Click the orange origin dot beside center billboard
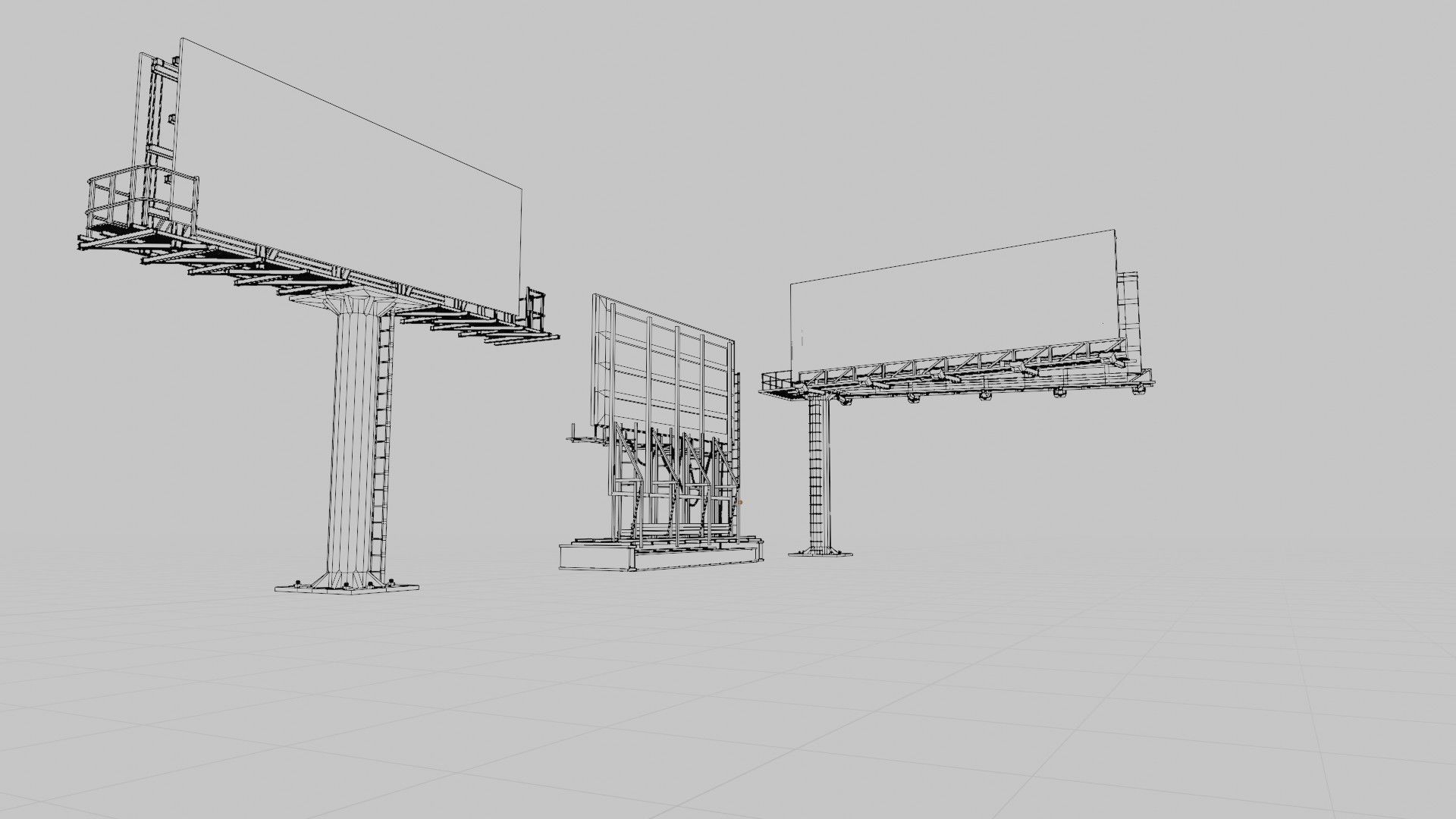This screenshot has width=1456, height=819. 740,501
